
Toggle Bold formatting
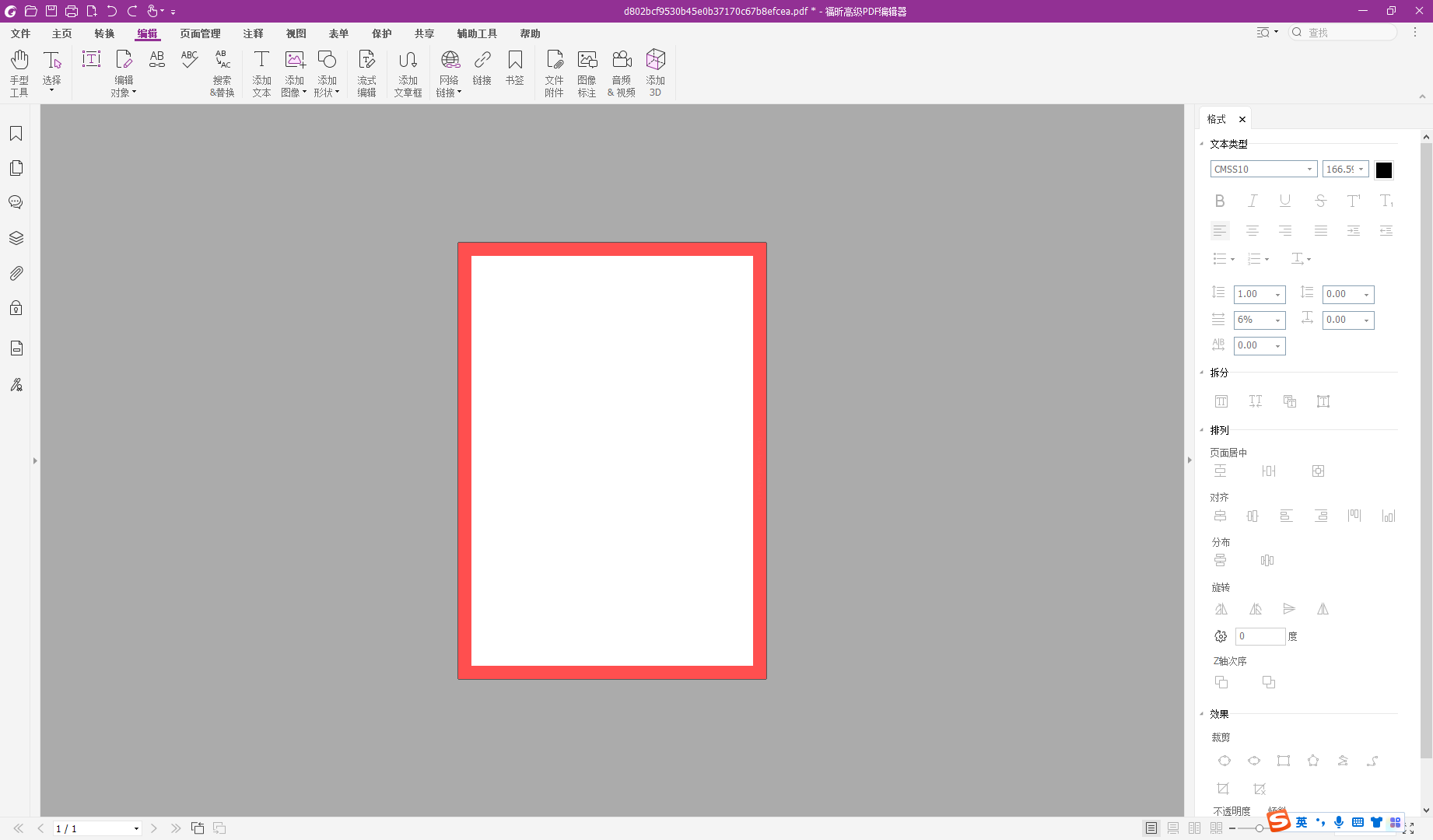pos(1220,201)
